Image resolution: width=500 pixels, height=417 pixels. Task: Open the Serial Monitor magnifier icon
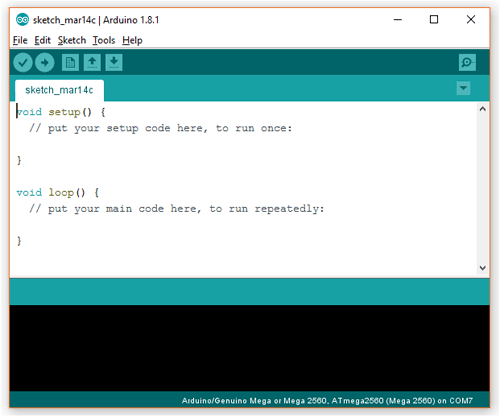coord(467,63)
